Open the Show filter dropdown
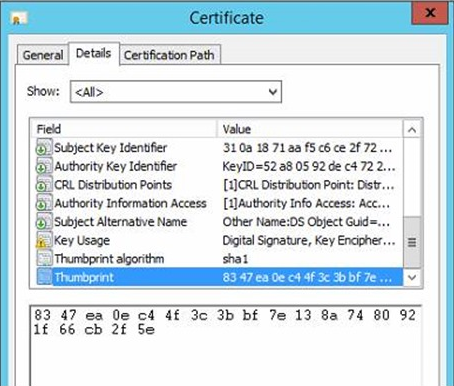This screenshot has height=386, width=454. [176, 92]
